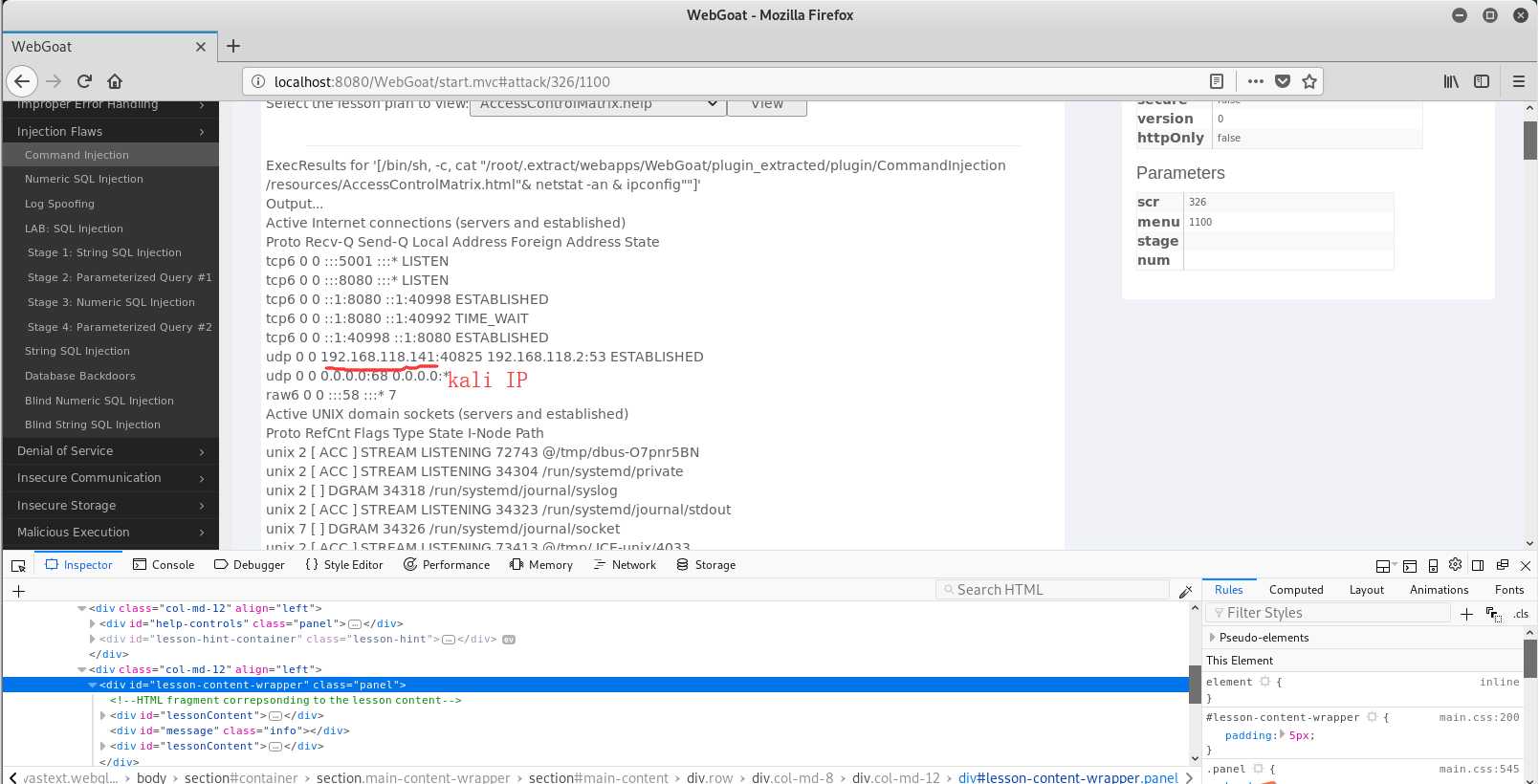Open the Firefox hamburger menu

click(1519, 81)
